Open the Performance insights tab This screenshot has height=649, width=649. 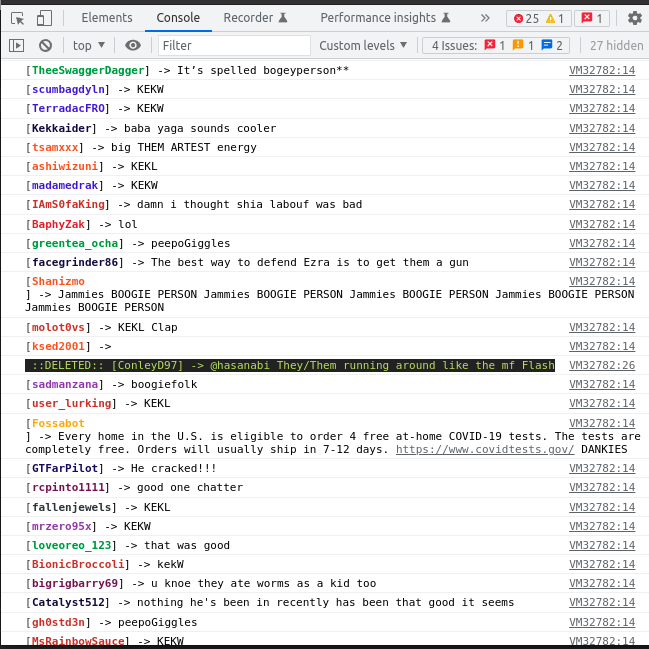(x=385, y=18)
